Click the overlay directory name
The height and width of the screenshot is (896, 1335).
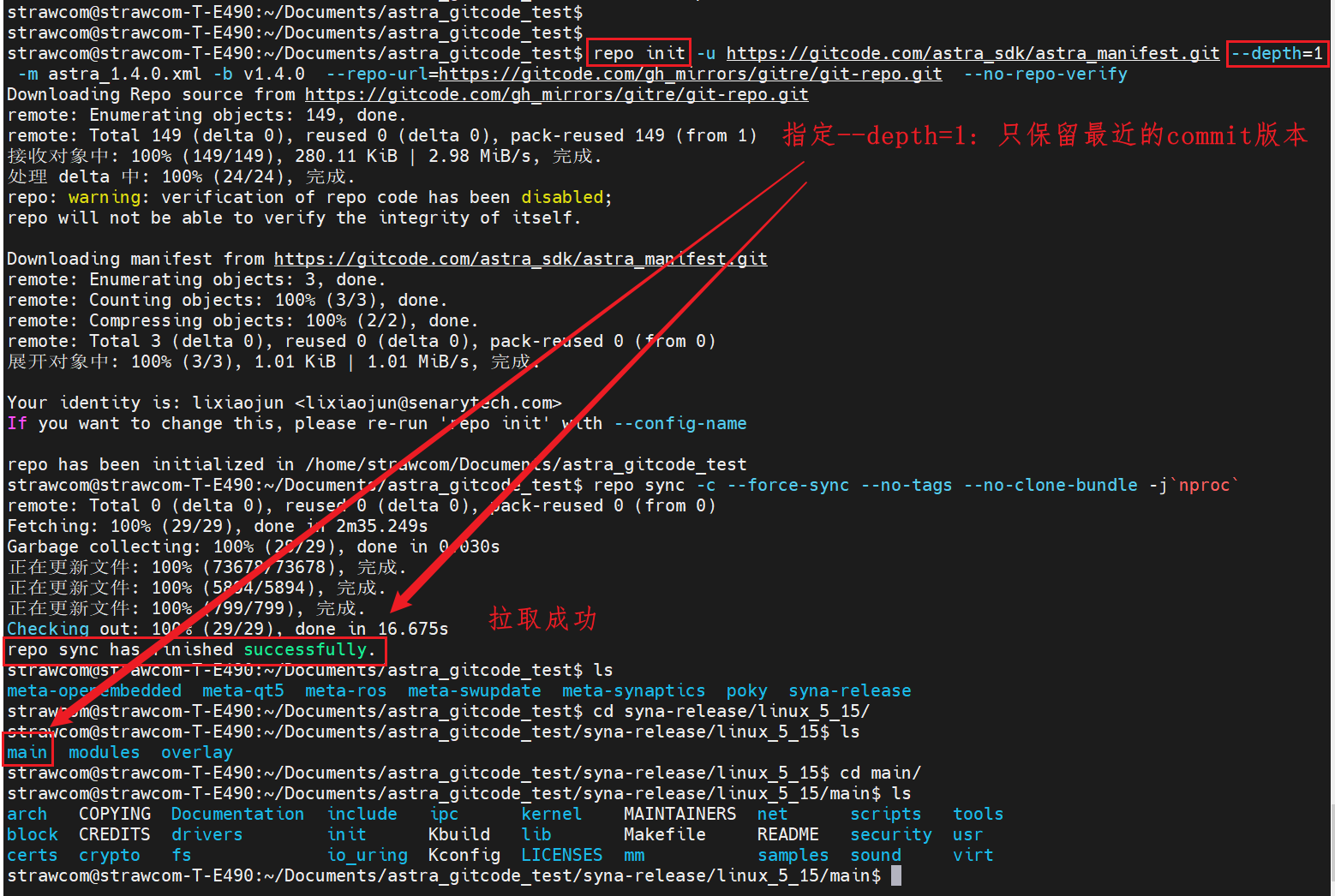point(196,752)
